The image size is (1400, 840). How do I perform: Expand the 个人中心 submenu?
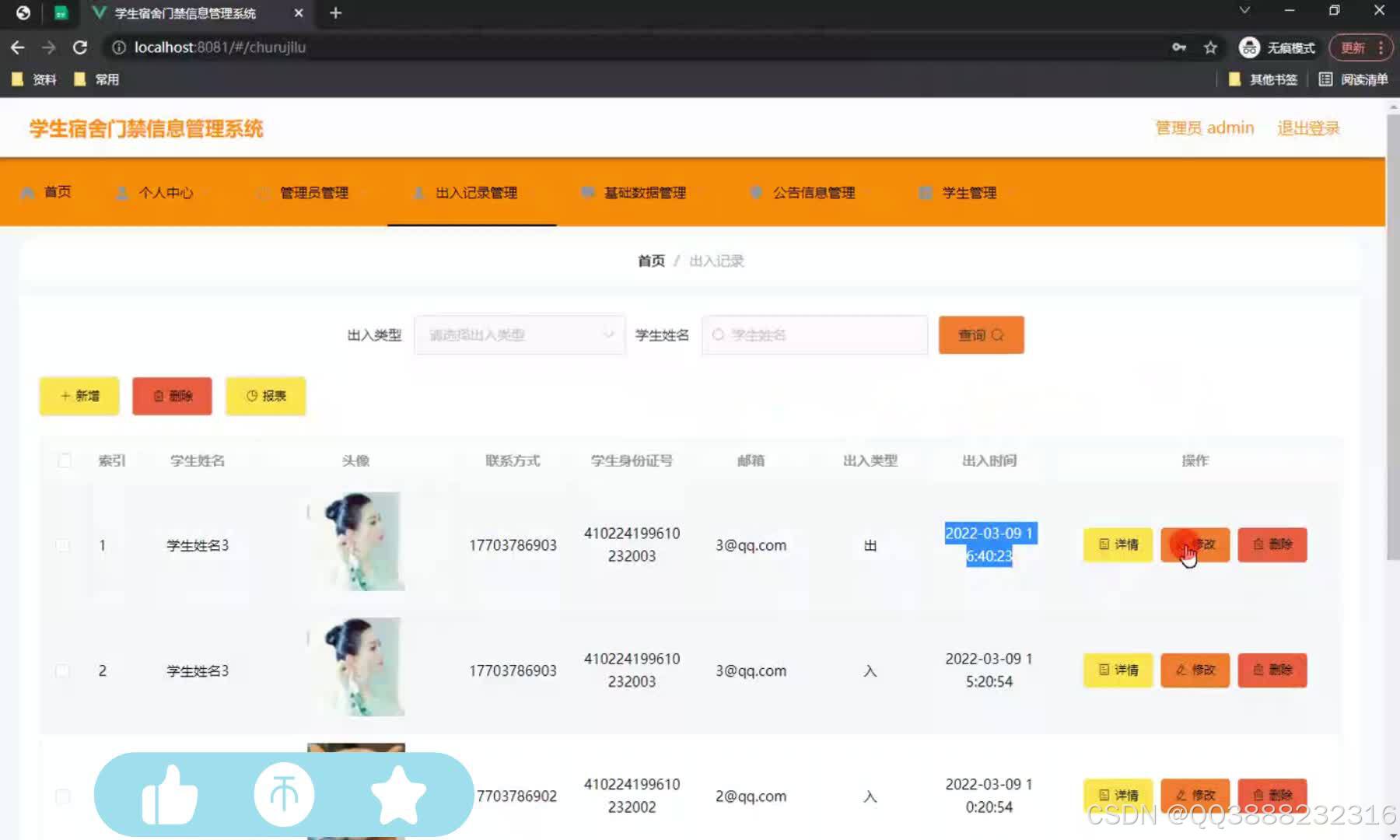tap(167, 193)
